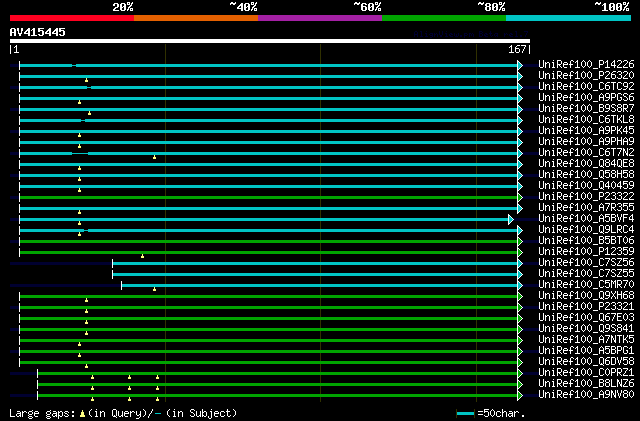Select subject label UniRef100_Q67E03
Screen dimensions: 640x421
point(586,318)
